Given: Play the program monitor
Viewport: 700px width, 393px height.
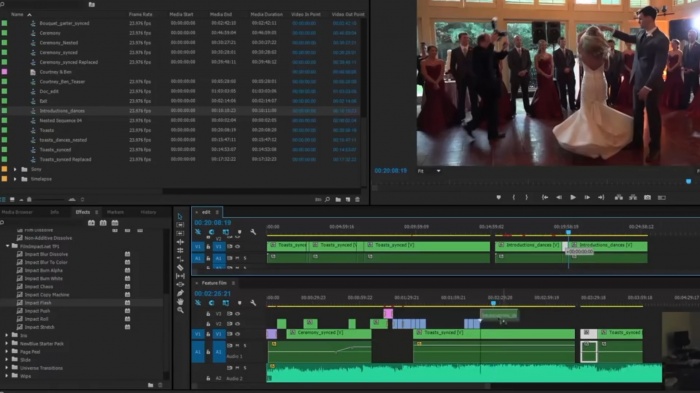Looking at the screenshot, I should [x=573, y=197].
